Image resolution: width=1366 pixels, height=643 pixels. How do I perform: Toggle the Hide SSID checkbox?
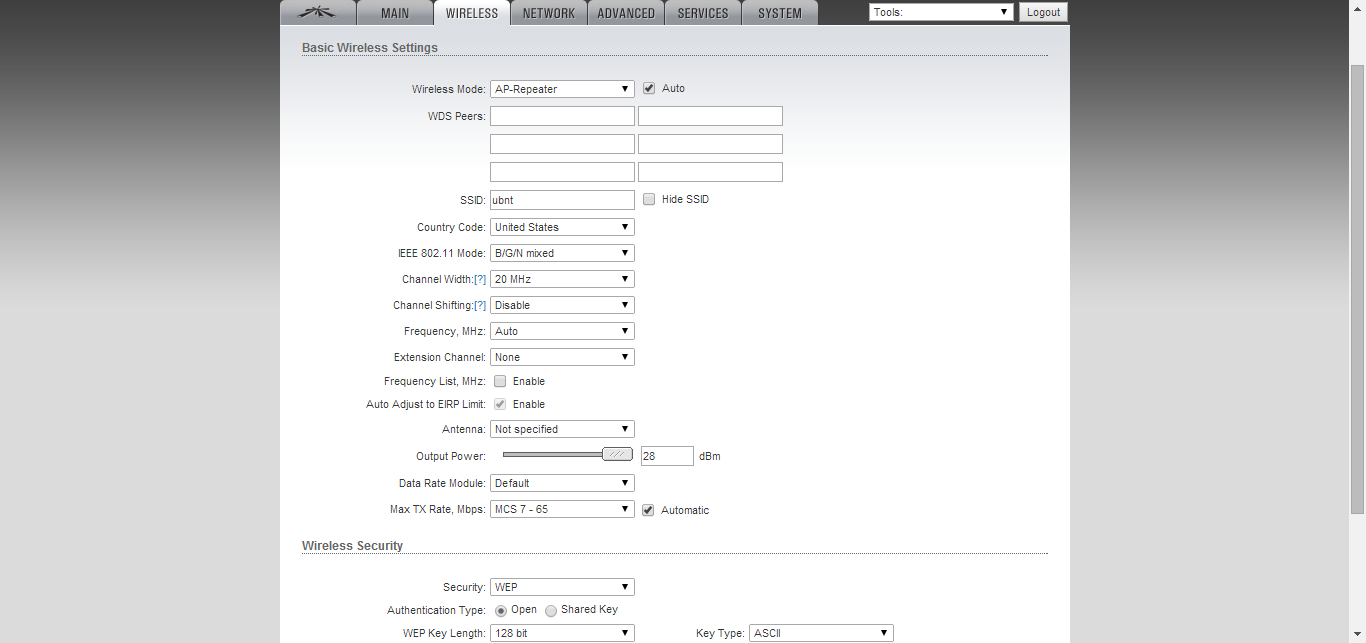click(649, 199)
